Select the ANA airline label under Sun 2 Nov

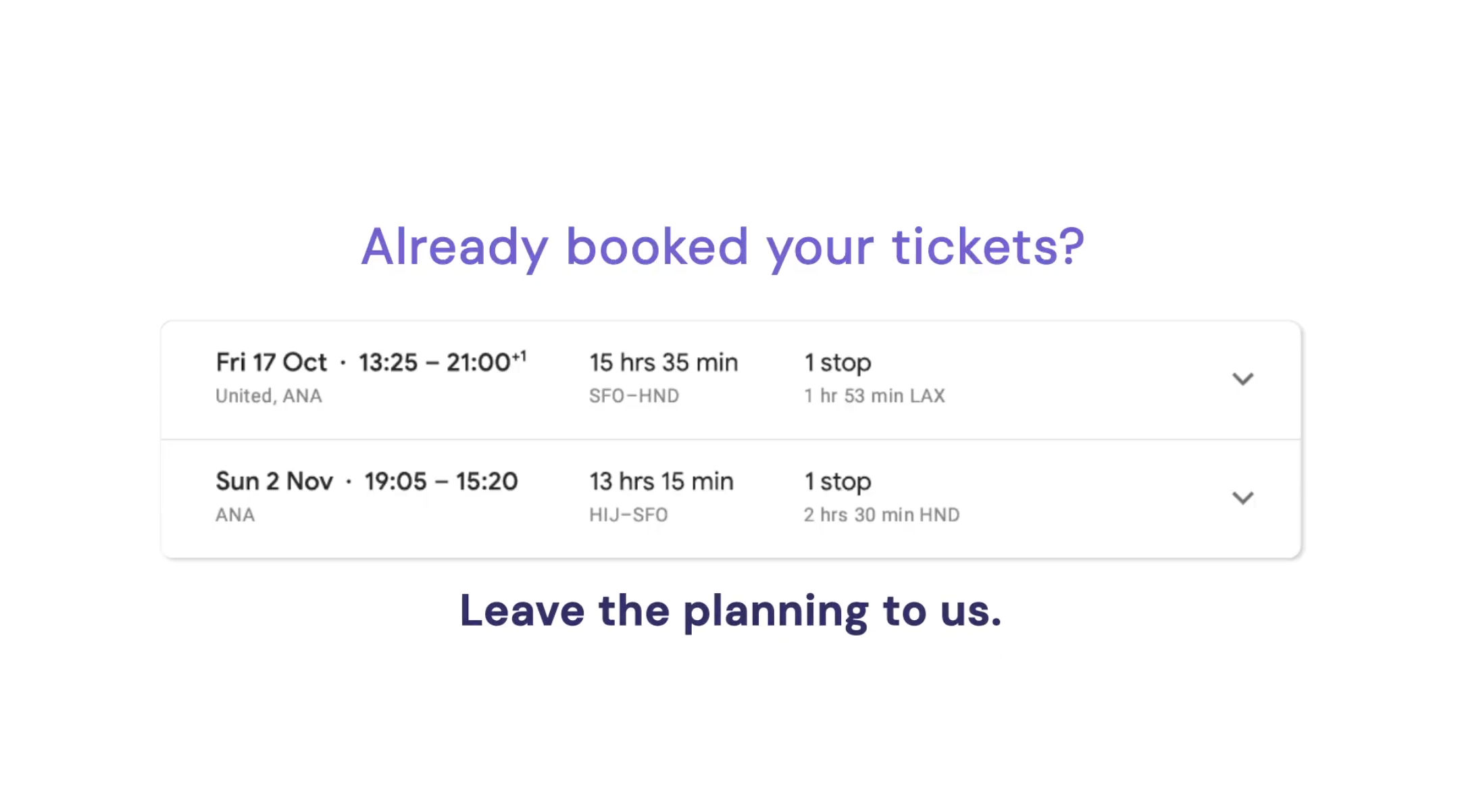tap(235, 515)
